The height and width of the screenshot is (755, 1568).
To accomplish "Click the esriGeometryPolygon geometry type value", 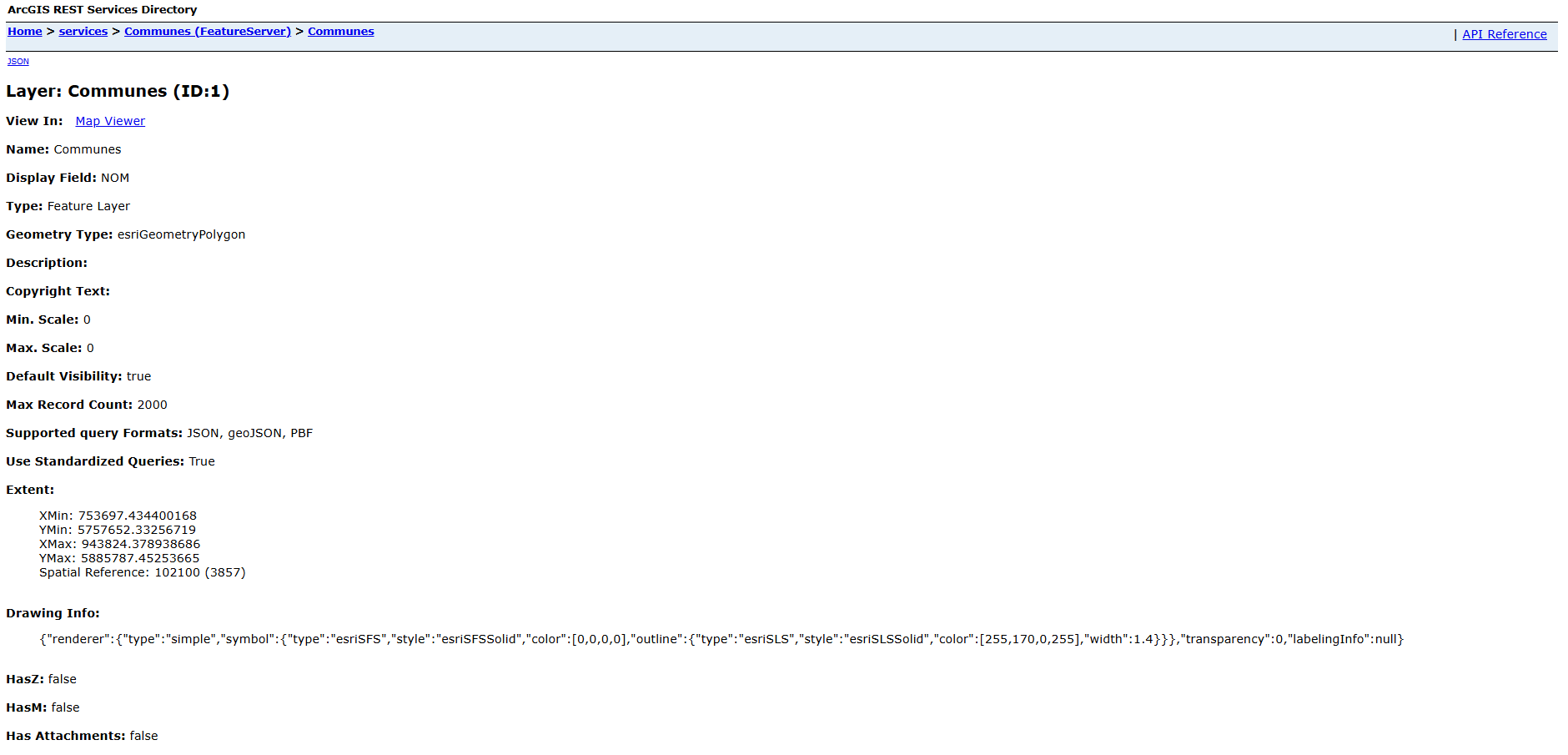I will pos(181,234).
